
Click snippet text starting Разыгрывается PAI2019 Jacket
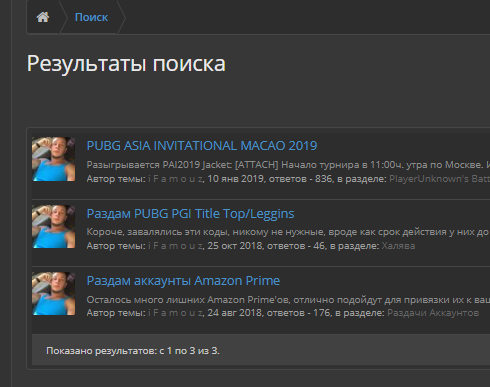click(288, 165)
